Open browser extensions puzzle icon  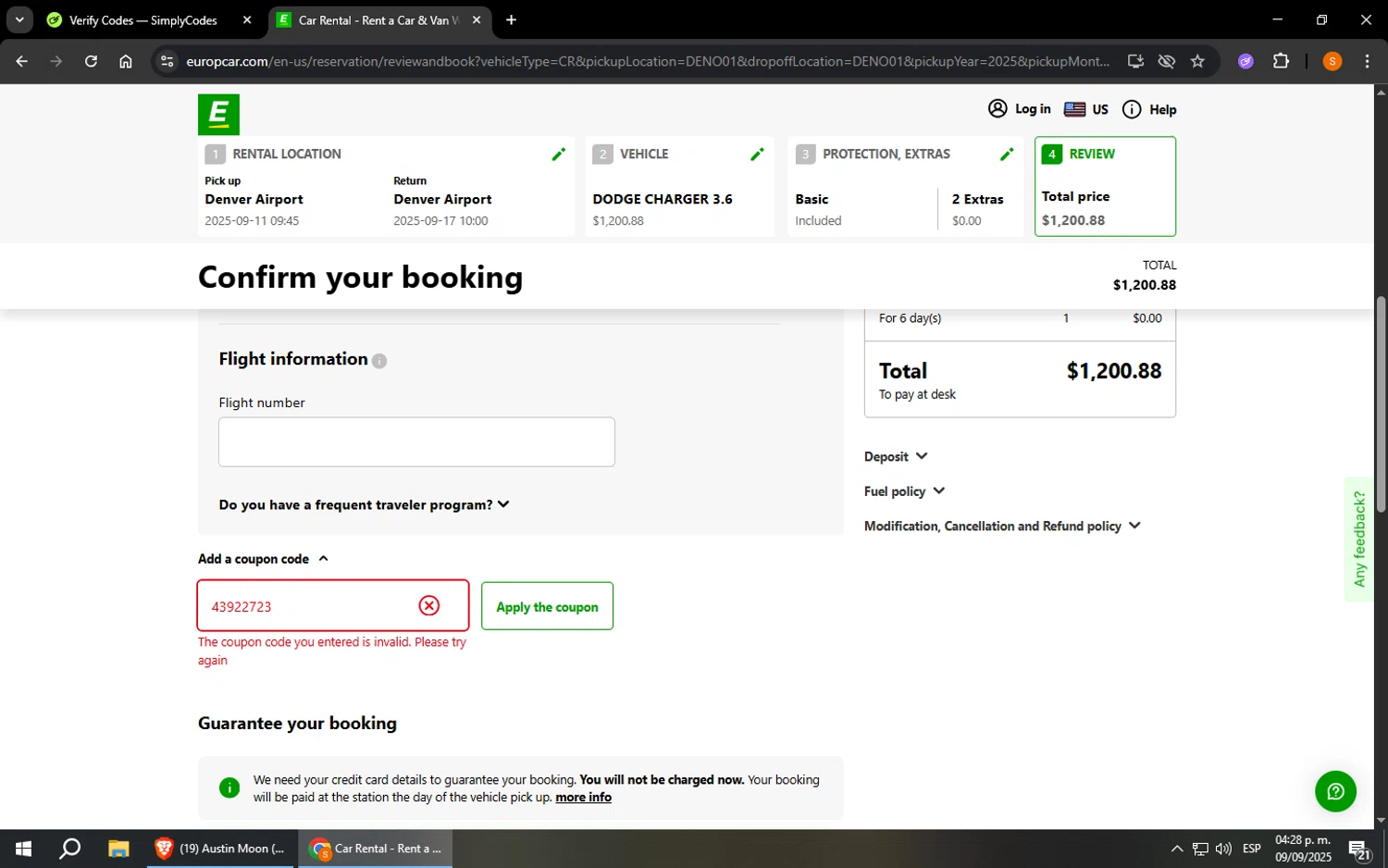click(1281, 61)
